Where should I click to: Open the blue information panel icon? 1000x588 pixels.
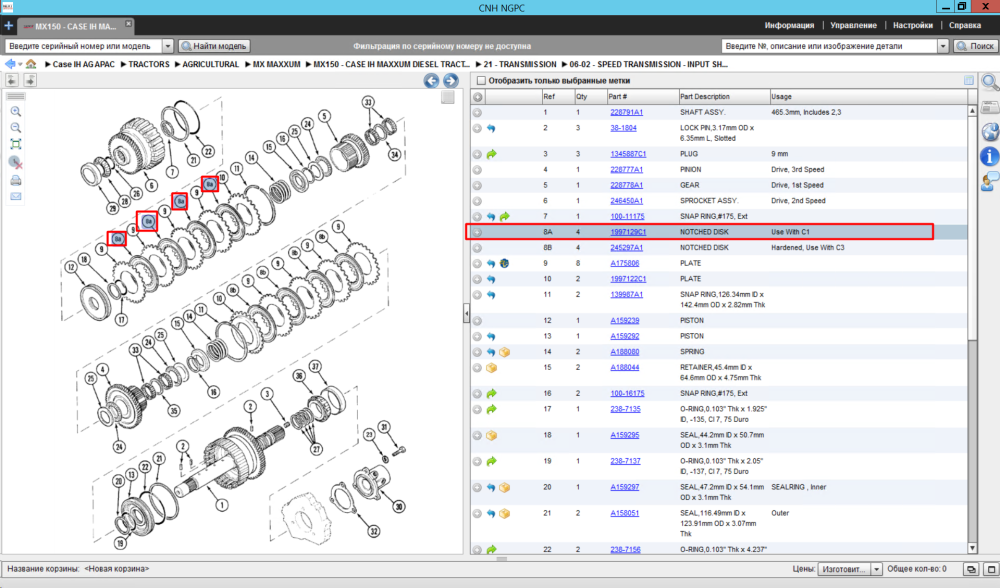pyautogui.click(x=990, y=156)
